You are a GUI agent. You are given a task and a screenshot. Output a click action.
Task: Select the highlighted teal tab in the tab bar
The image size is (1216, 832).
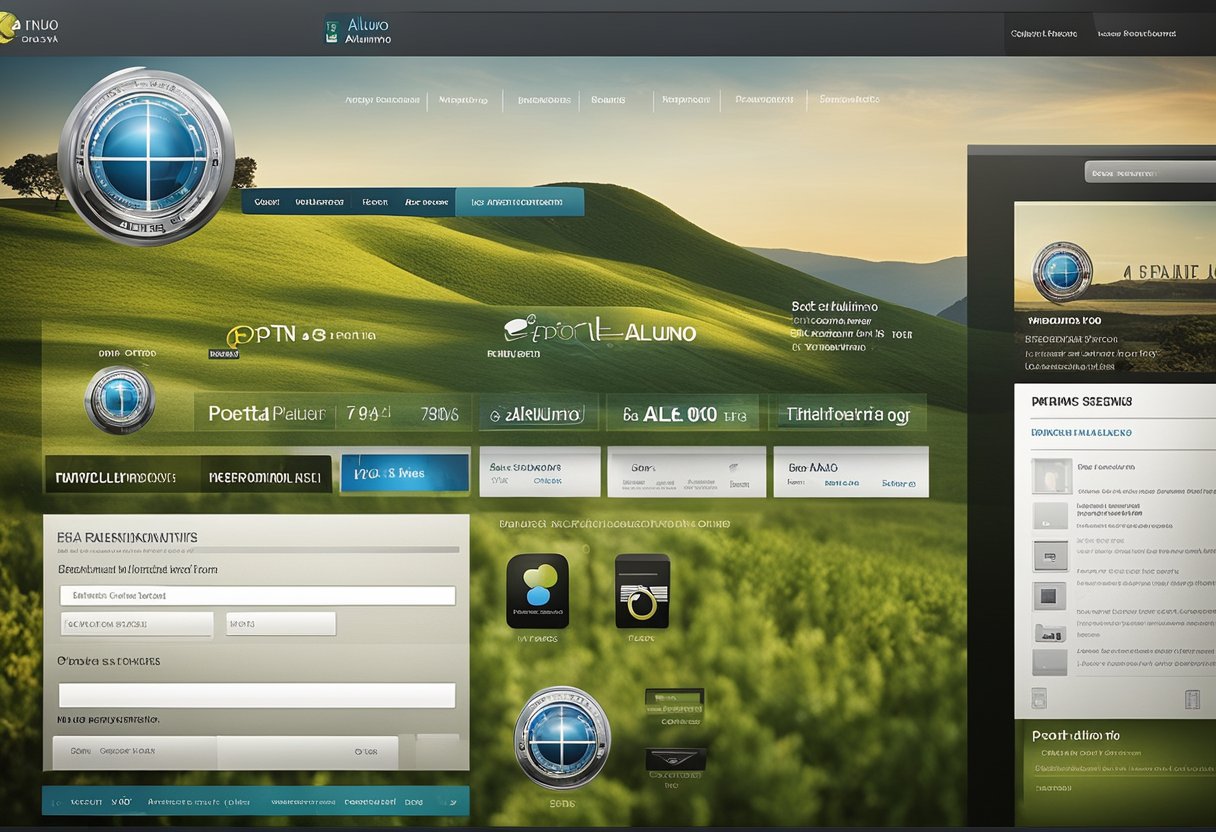click(519, 202)
